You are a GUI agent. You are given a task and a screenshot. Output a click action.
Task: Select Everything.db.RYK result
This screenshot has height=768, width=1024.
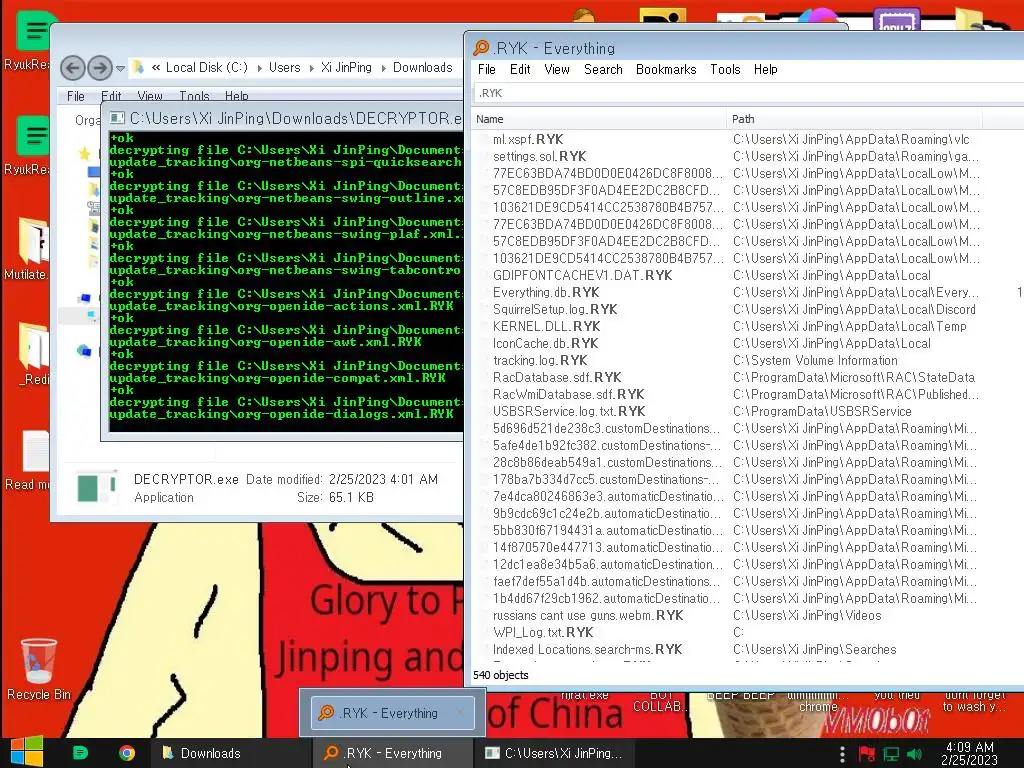(546, 292)
